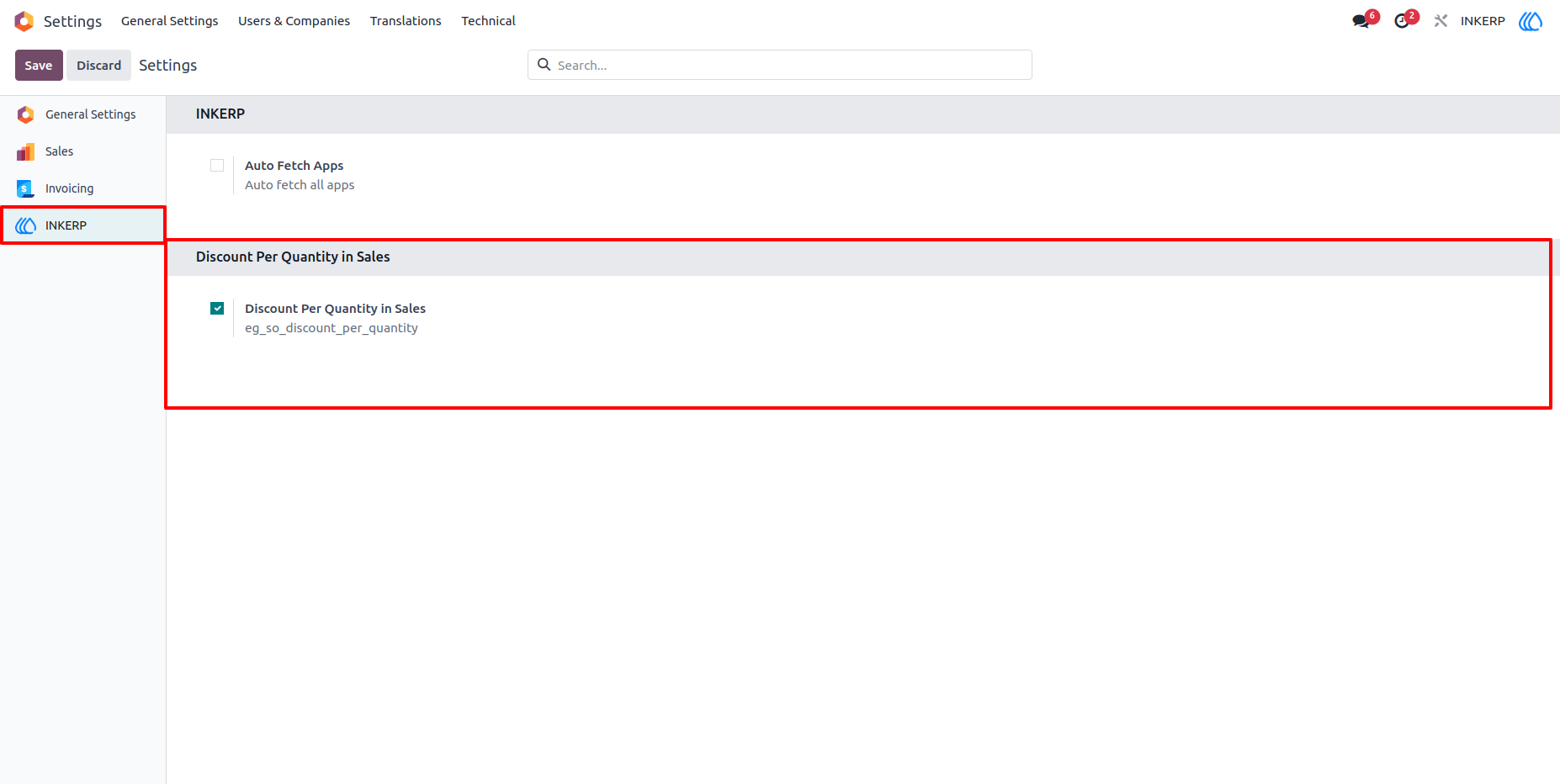Viewport: 1560px width, 784px height.
Task: Open the Users & Companies menu
Action: point(294,21)
